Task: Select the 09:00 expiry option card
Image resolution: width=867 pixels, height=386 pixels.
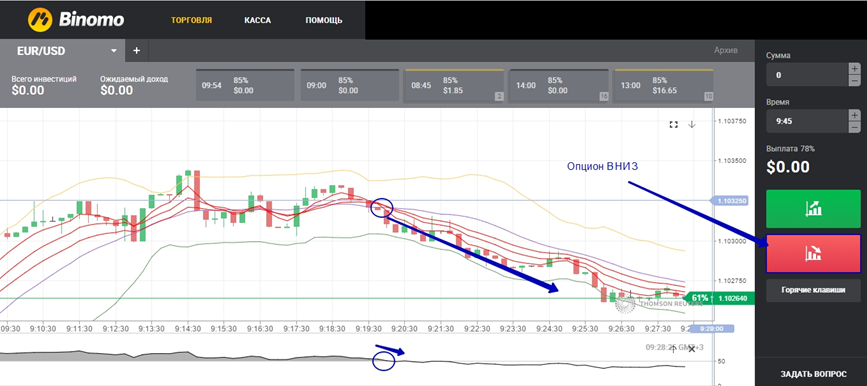Action: click(349, 86)
